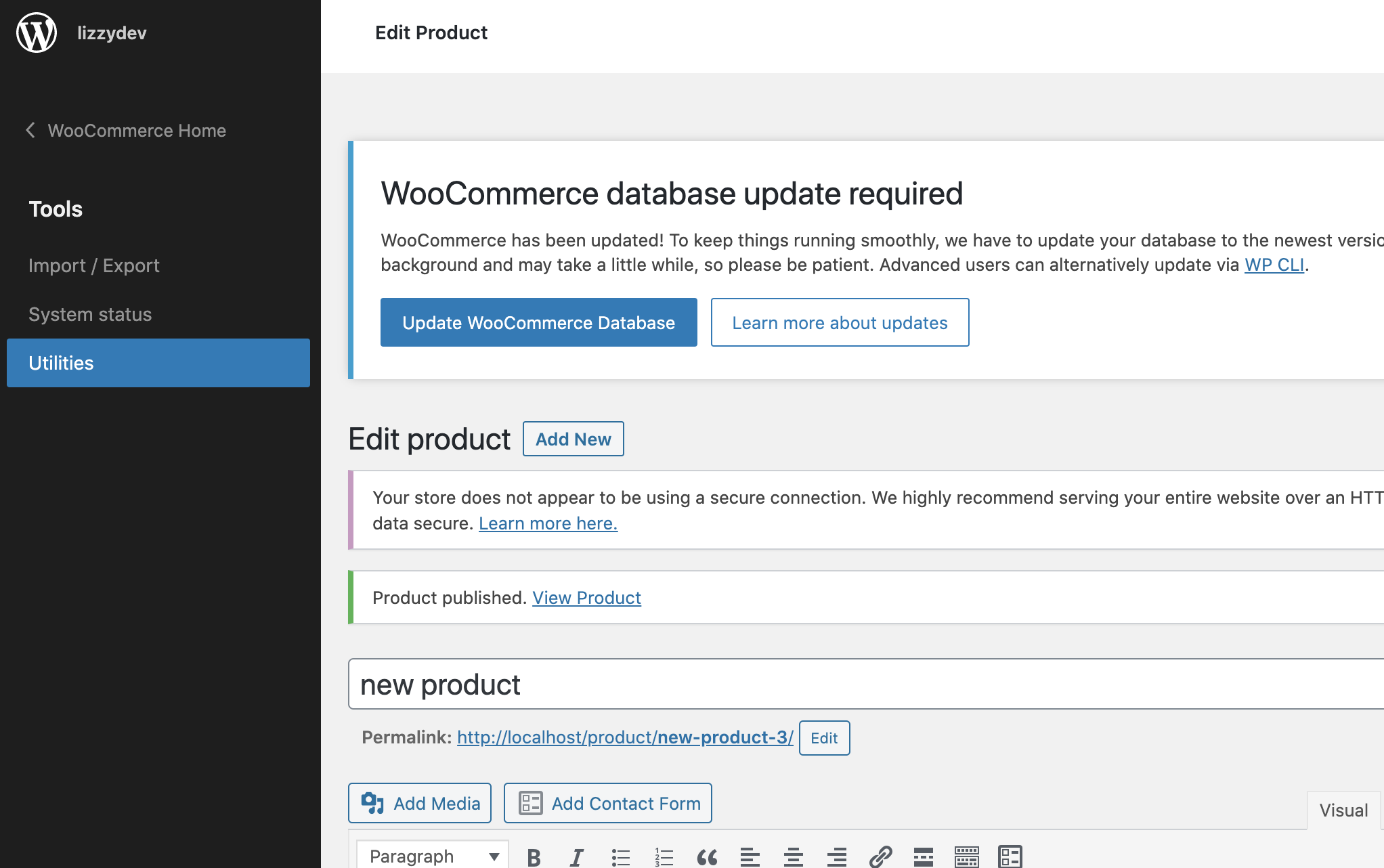The image size is (1384, 868).
Task: Open the Learn more here link
Action: [548, 523]
